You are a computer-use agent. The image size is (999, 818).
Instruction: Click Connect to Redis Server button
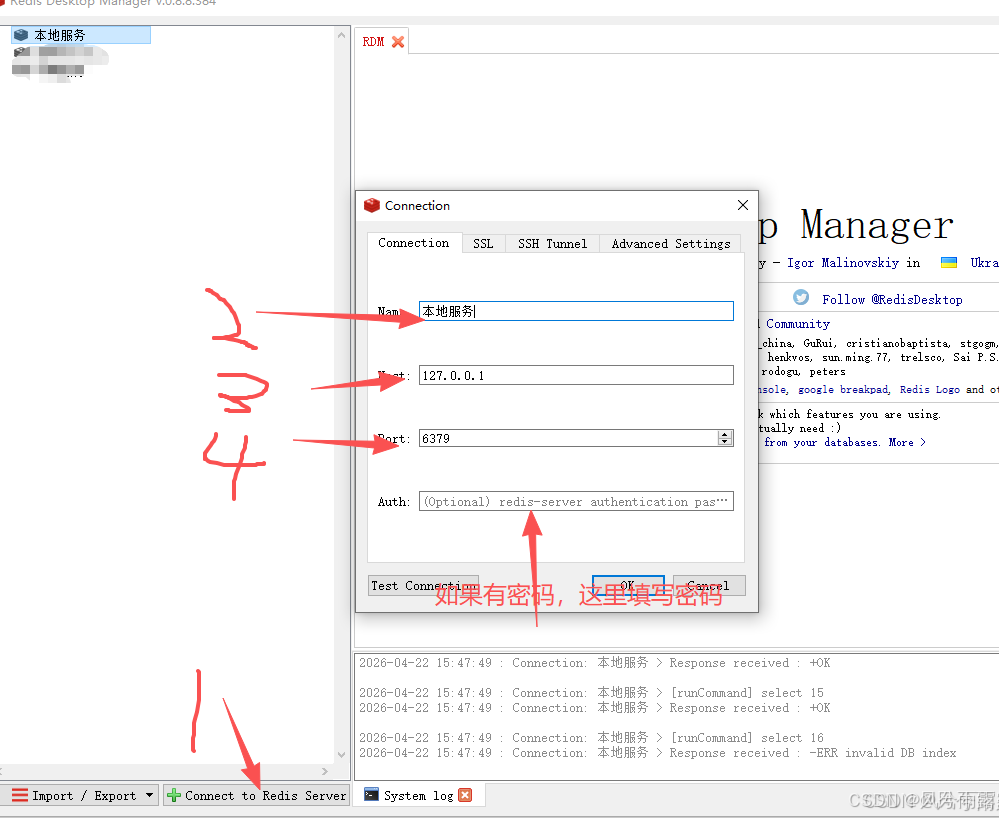coord(257,795)
